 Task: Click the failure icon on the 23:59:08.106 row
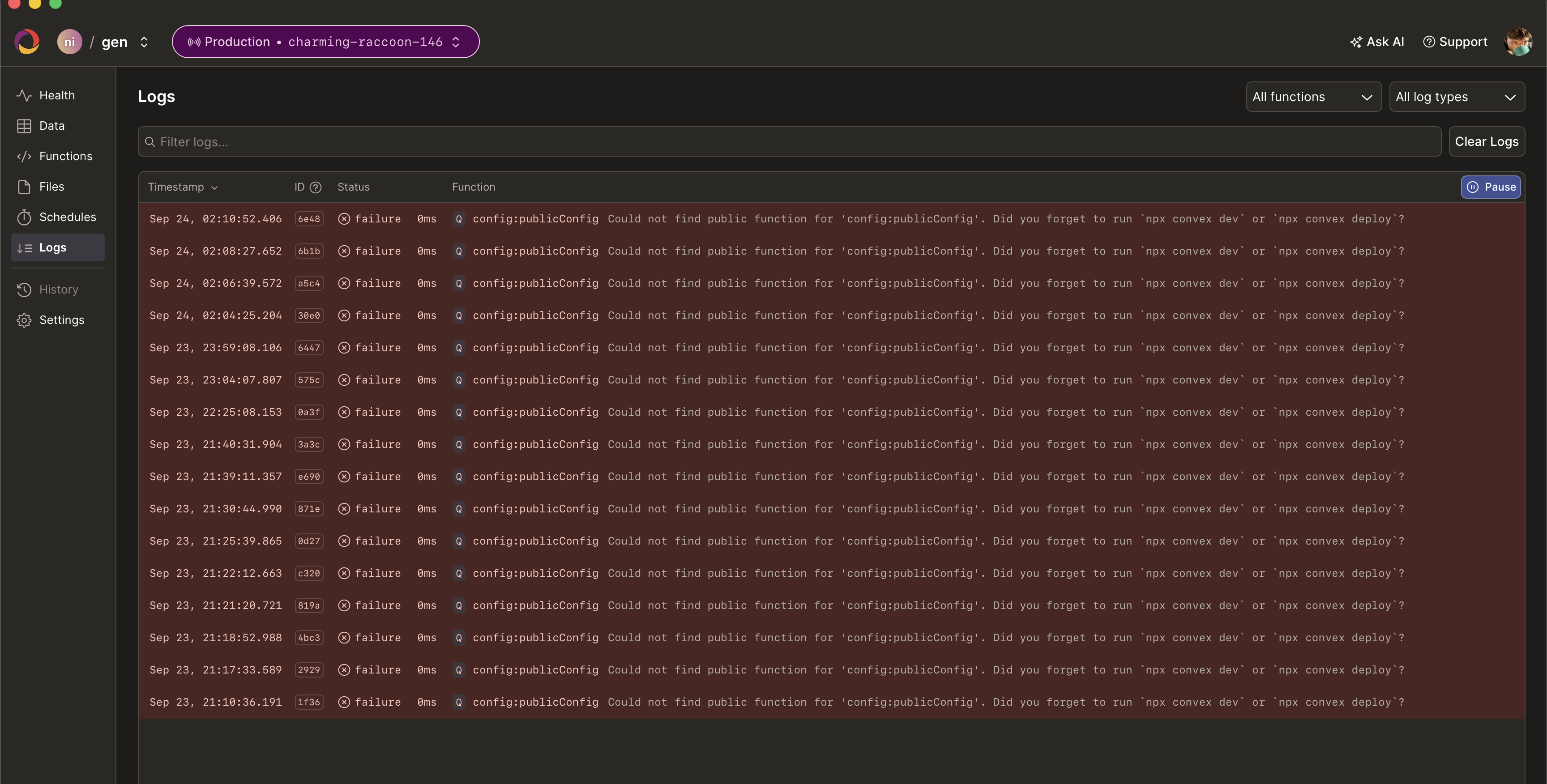click(x=344, y=348)
